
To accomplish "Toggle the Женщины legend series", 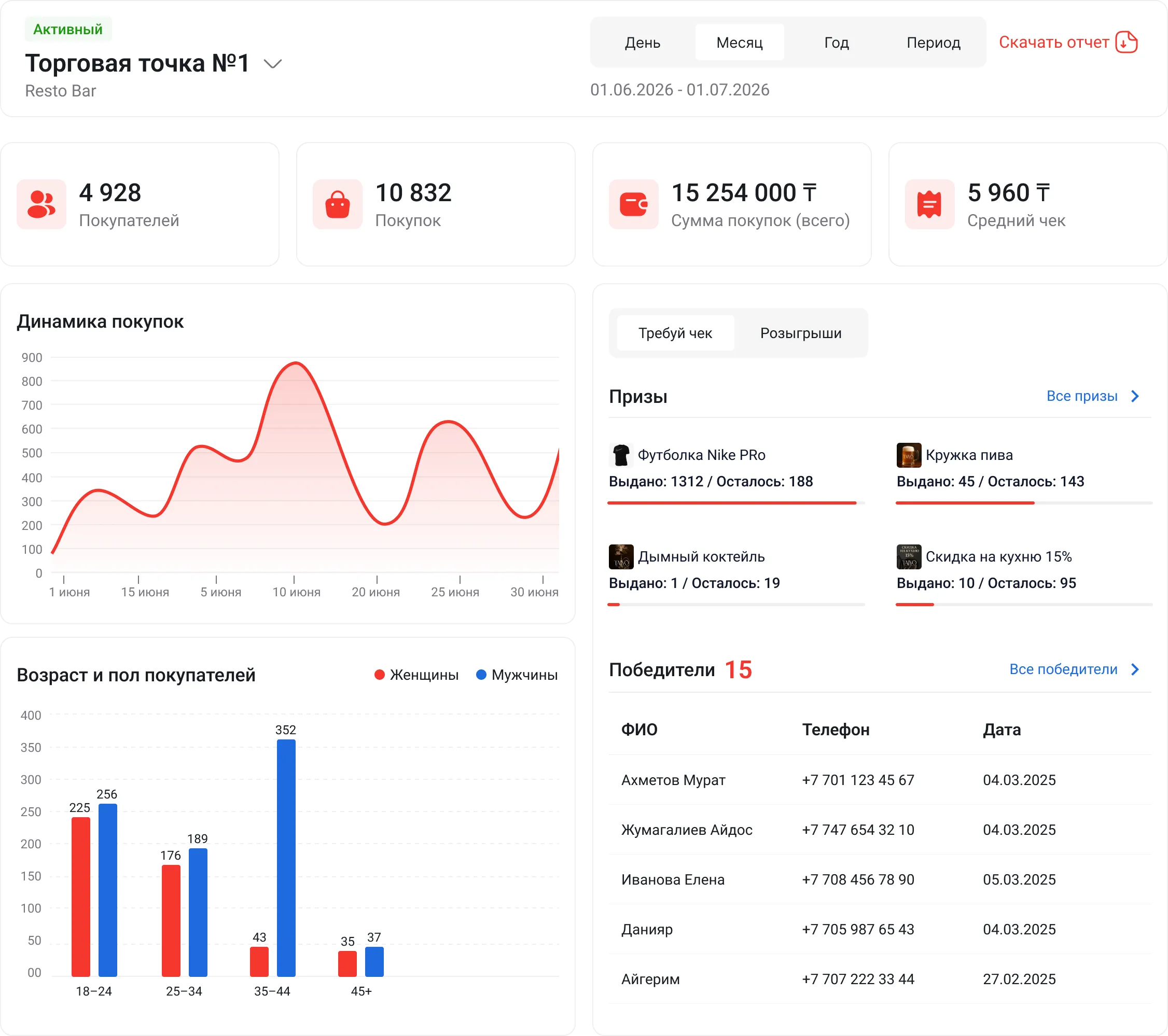I will (x=416, y=675).
